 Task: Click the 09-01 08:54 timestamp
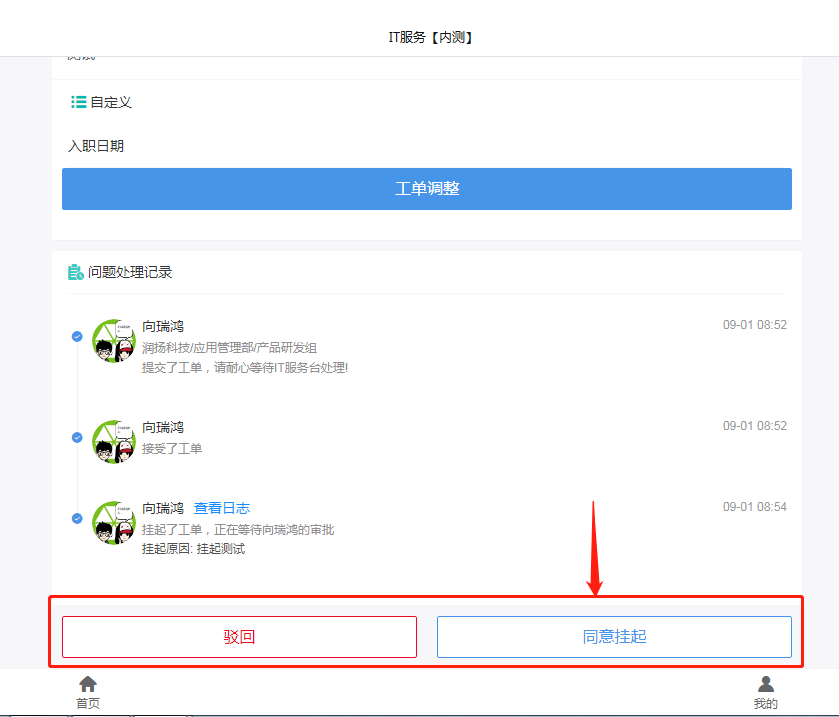[754, 507]
